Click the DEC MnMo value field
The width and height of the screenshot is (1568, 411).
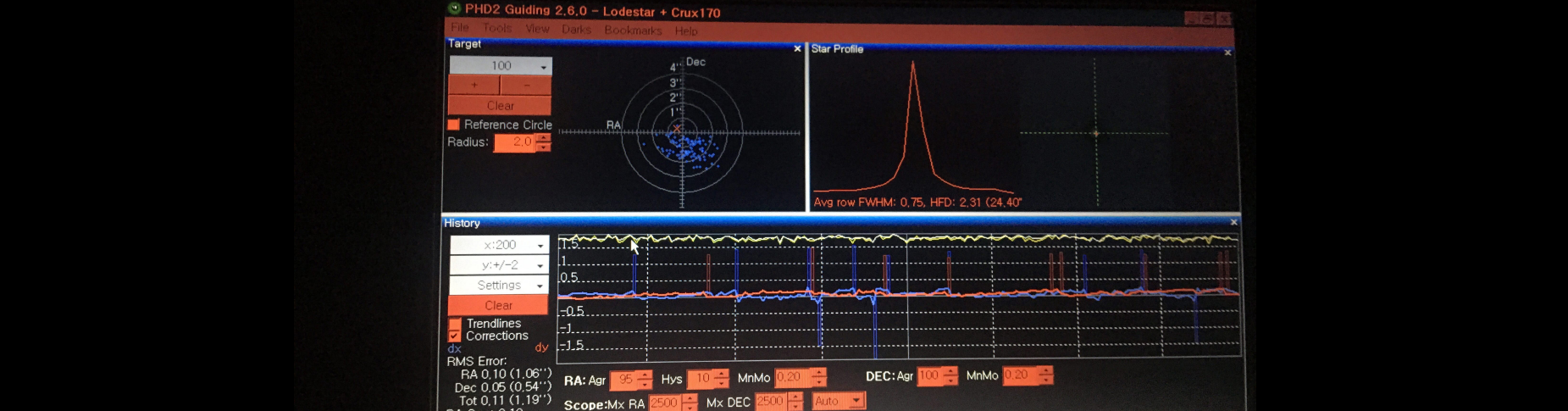click(1020, 375)
